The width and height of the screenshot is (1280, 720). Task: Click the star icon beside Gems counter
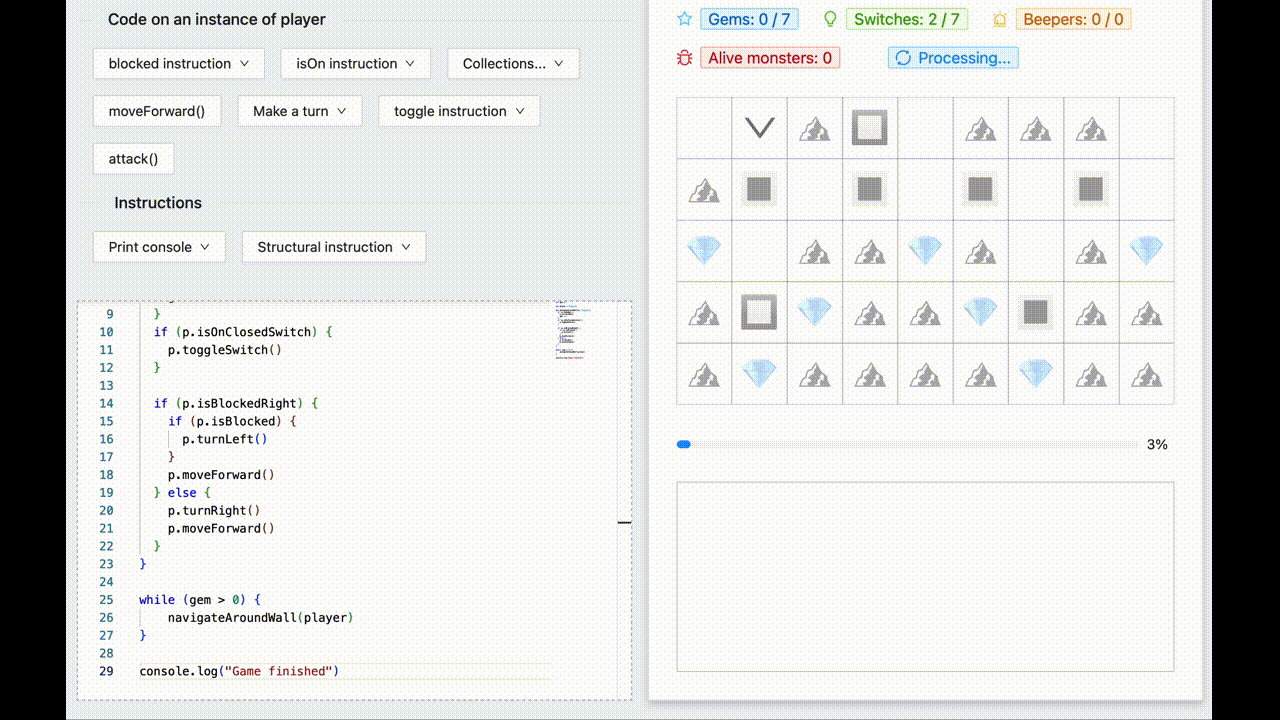click(x=684, y=19)
